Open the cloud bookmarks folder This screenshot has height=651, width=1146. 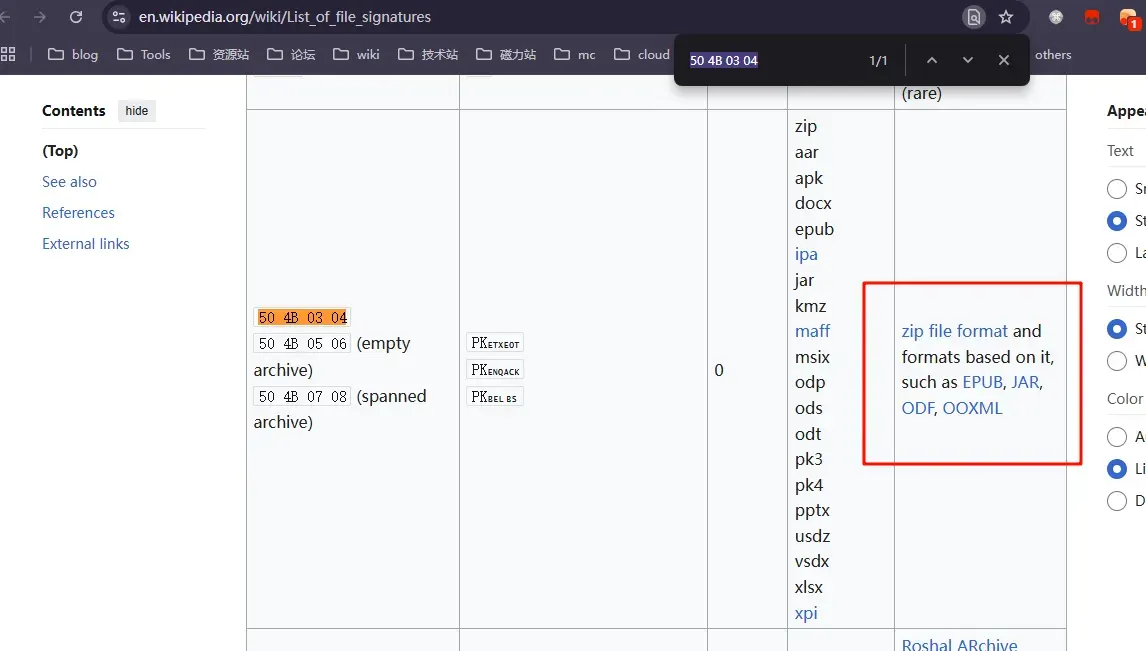coord(642,55)
